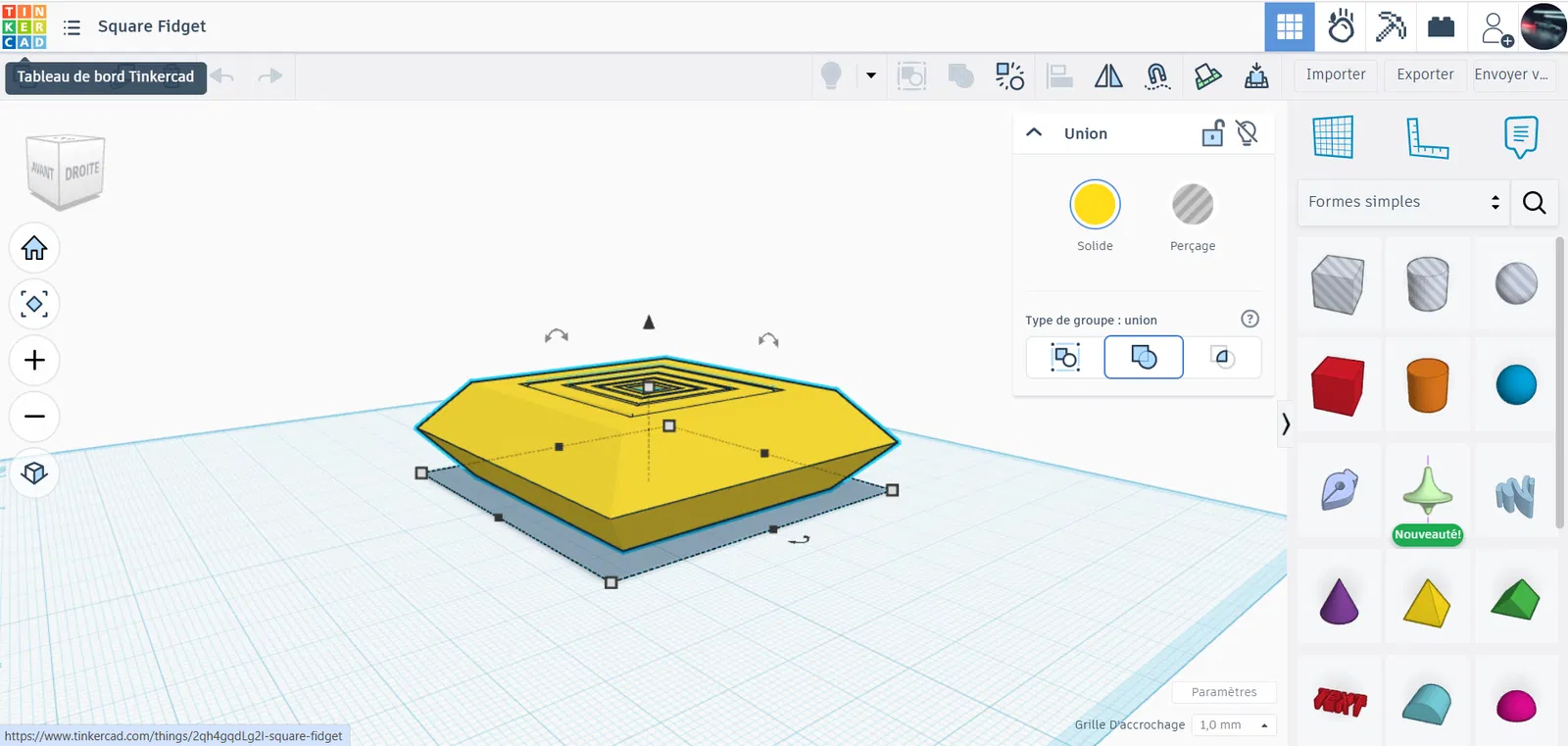Click the view cube
The image size is (1568, 746).
coord(66,171)
